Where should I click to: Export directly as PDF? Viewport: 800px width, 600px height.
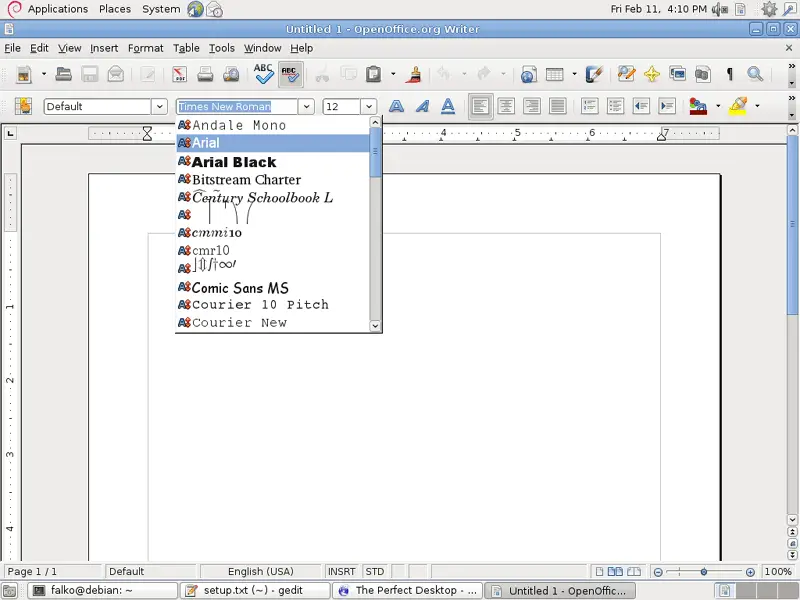pos(179,74)
